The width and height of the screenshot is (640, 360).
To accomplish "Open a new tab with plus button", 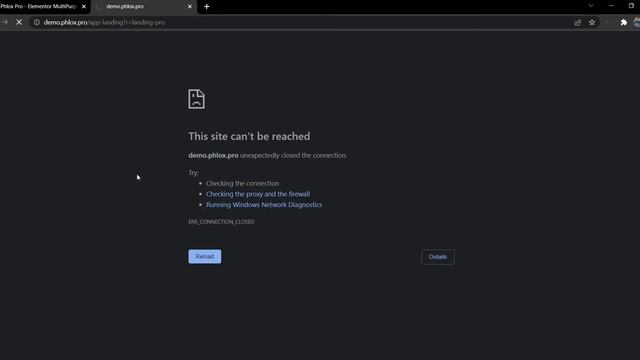I will [x=207, y=7].
